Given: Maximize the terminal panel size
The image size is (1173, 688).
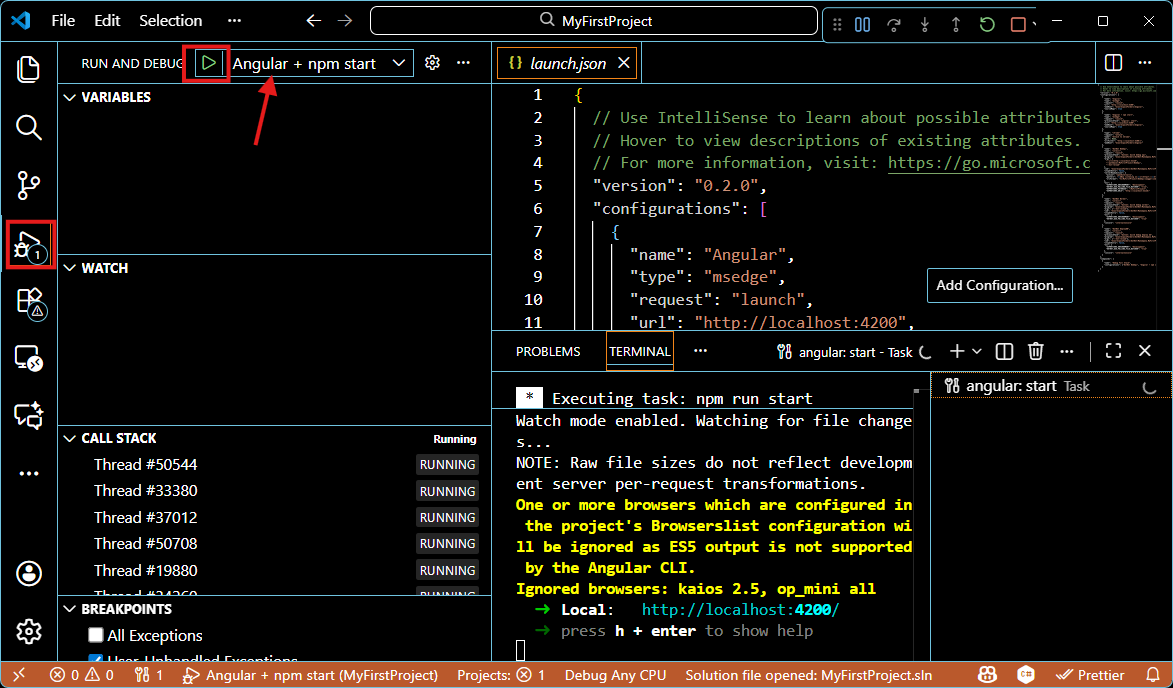Looking at the screenshot, I should coord(1113,351).
